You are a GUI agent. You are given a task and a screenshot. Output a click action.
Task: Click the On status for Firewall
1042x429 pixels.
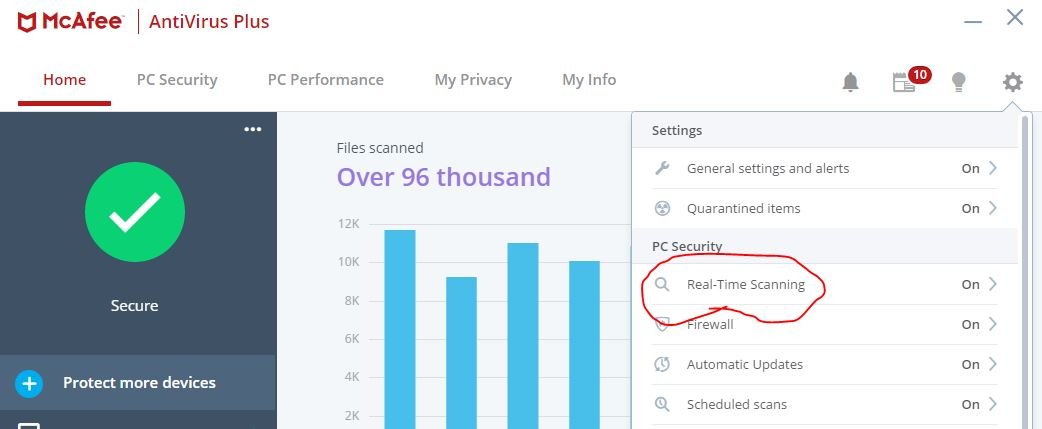tap(970, 324)
